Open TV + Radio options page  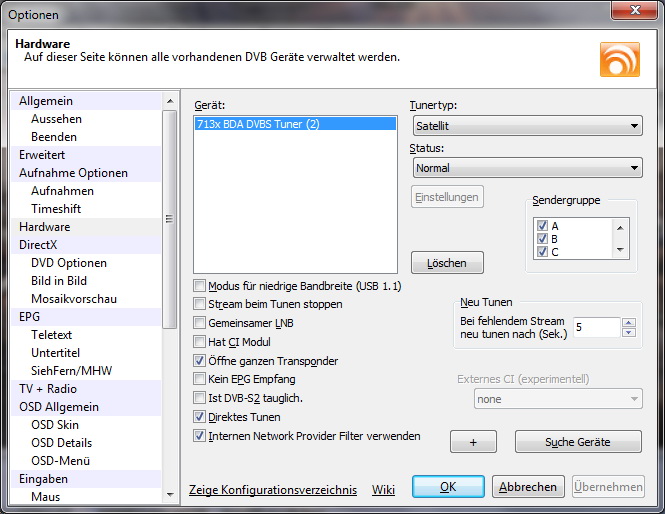pyautogui.click(x=86, y=389)
